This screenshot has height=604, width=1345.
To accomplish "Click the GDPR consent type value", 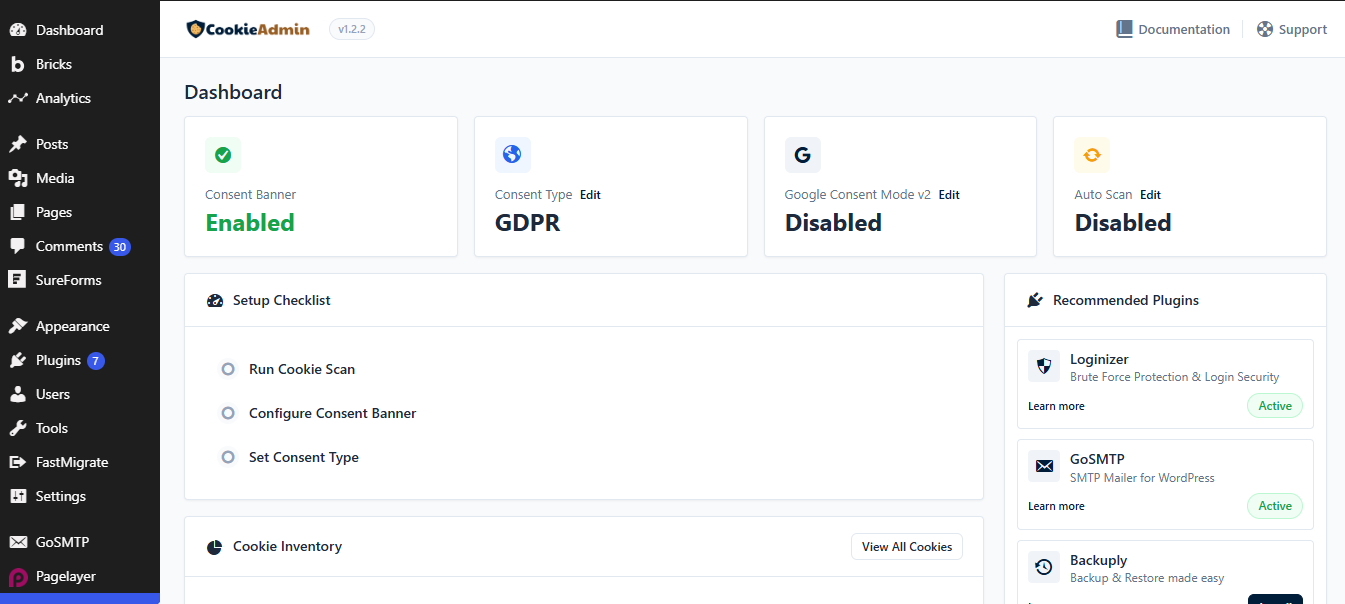I will click(528, 223).
